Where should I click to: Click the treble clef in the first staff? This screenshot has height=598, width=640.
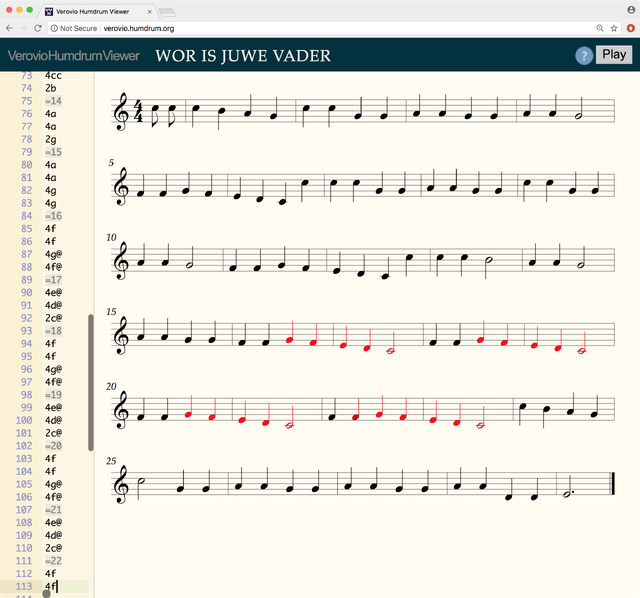click(124, 112)
